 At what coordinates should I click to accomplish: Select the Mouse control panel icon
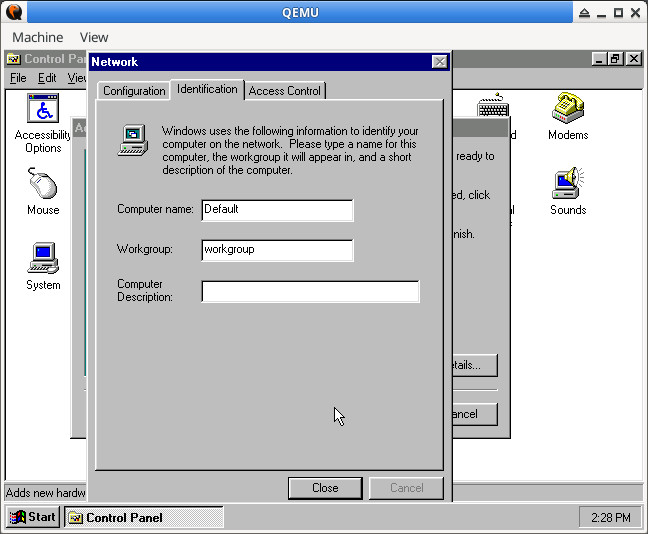(43, 185)
